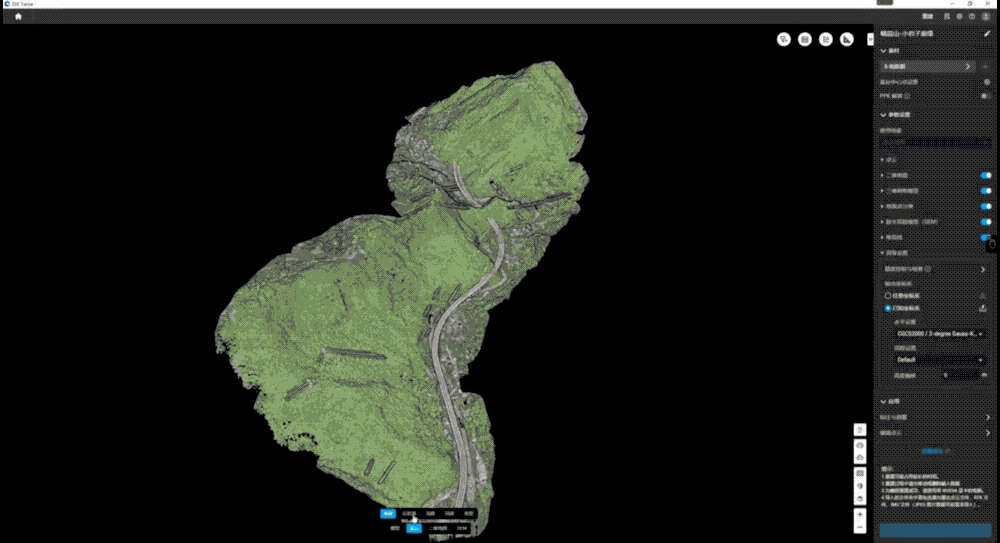Viewport: 1000px width, 543px height.
Task: Go to the home screen via house icon
Action: click(18, 17)
